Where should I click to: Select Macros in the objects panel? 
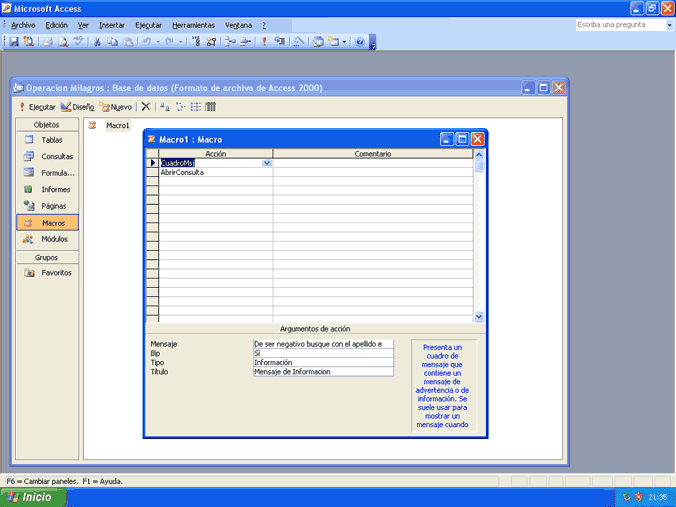pyautogui.click(x=47, y=222)
